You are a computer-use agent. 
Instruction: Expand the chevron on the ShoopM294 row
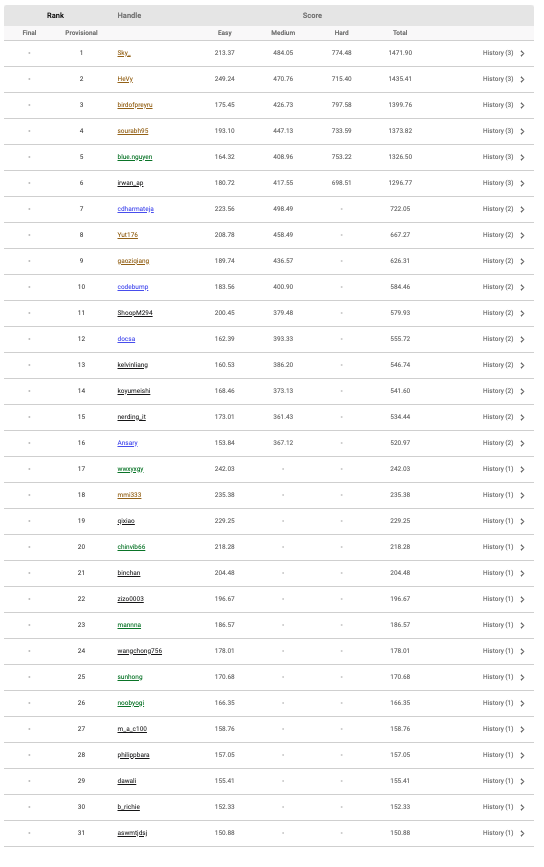pyautogui.click(x=522, y=314)
